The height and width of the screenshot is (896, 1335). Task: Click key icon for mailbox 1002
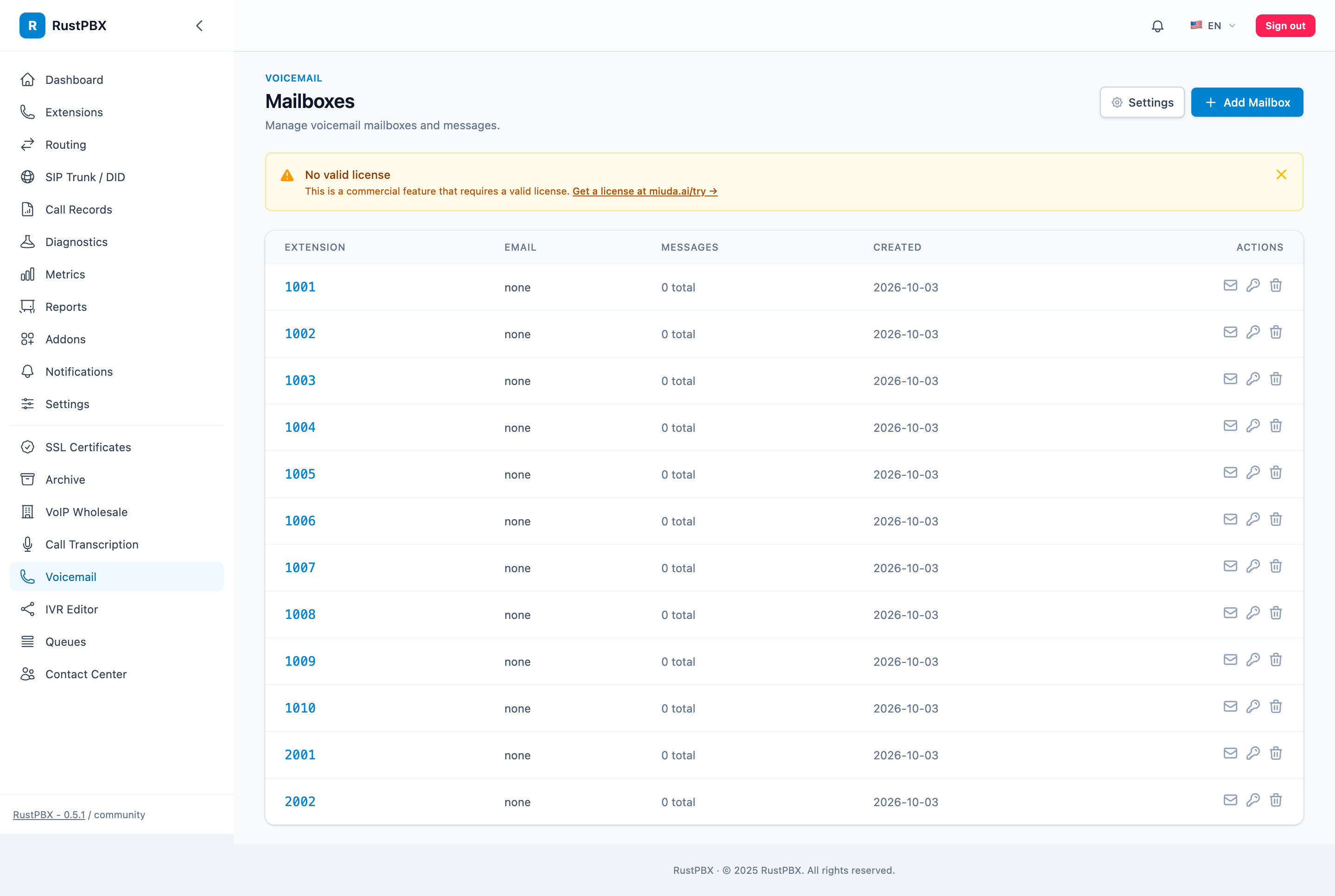coord(1252,332)
